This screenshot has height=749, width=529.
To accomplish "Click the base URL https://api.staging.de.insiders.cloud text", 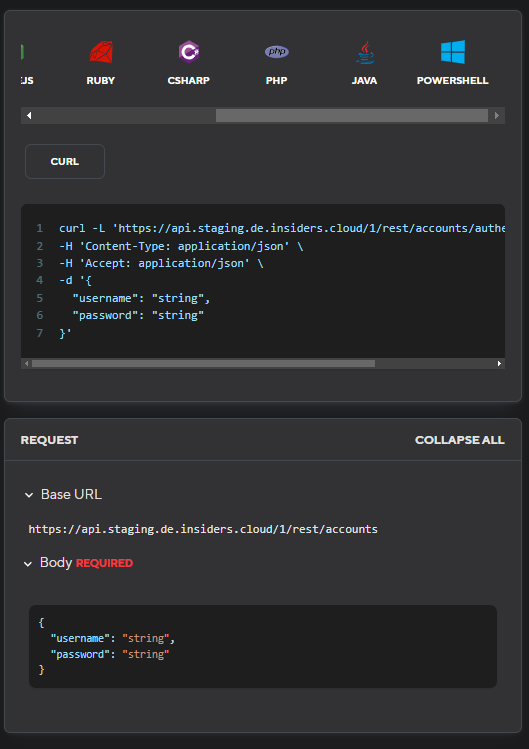I will tap(203, 529).
